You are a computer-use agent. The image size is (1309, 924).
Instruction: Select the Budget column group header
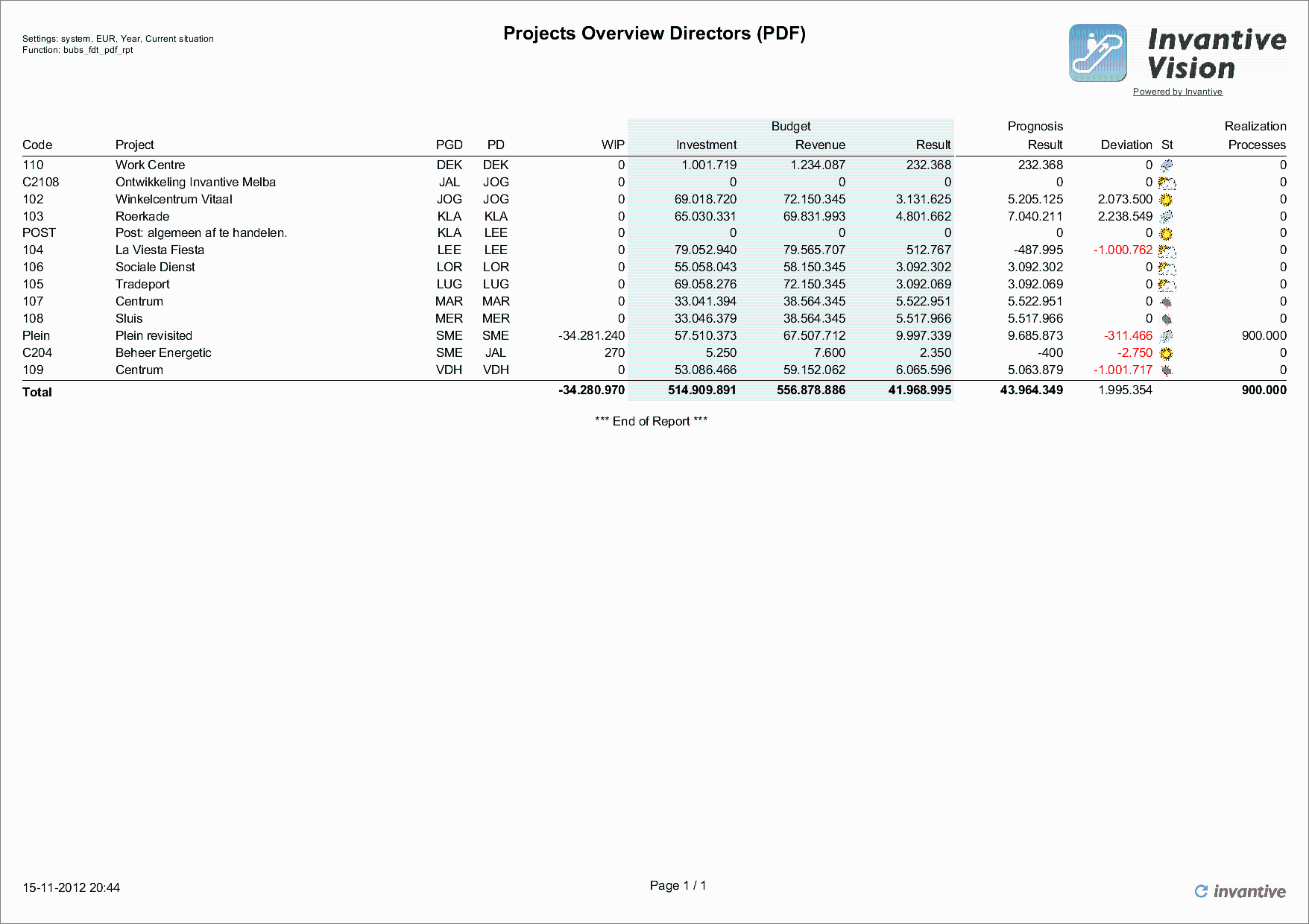791,126
